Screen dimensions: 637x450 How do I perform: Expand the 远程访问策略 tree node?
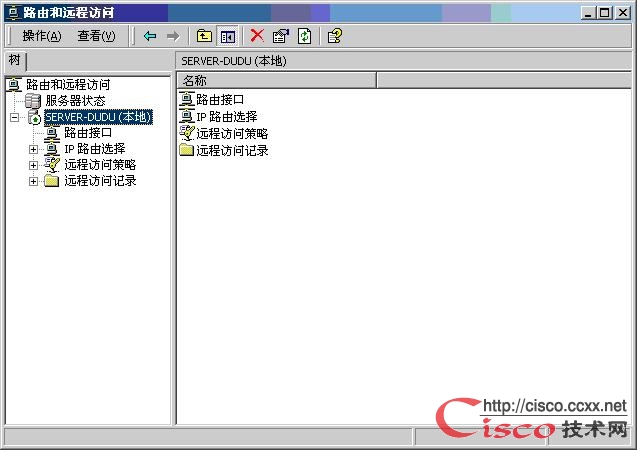[33, 165]
